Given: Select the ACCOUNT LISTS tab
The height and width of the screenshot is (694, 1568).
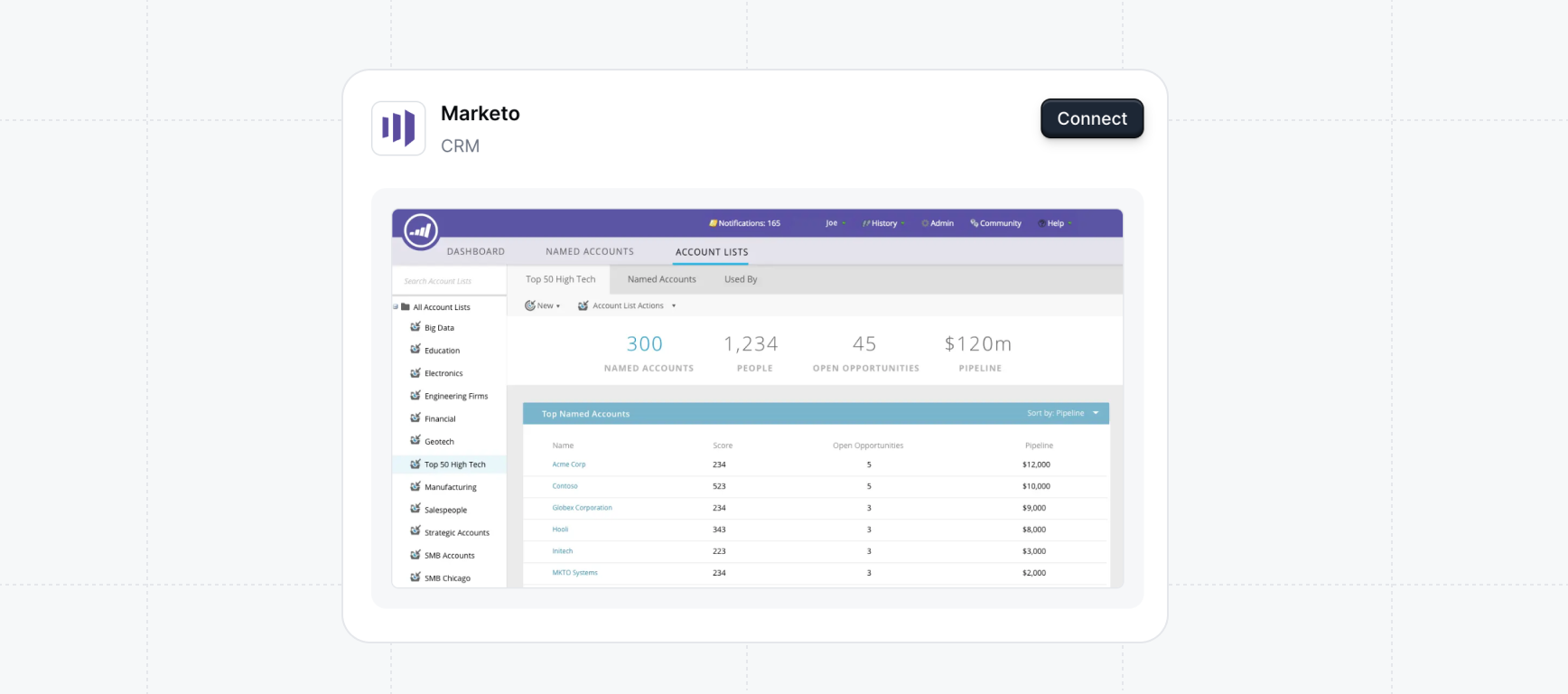Looking at the screenshot, I should [712, 252].
